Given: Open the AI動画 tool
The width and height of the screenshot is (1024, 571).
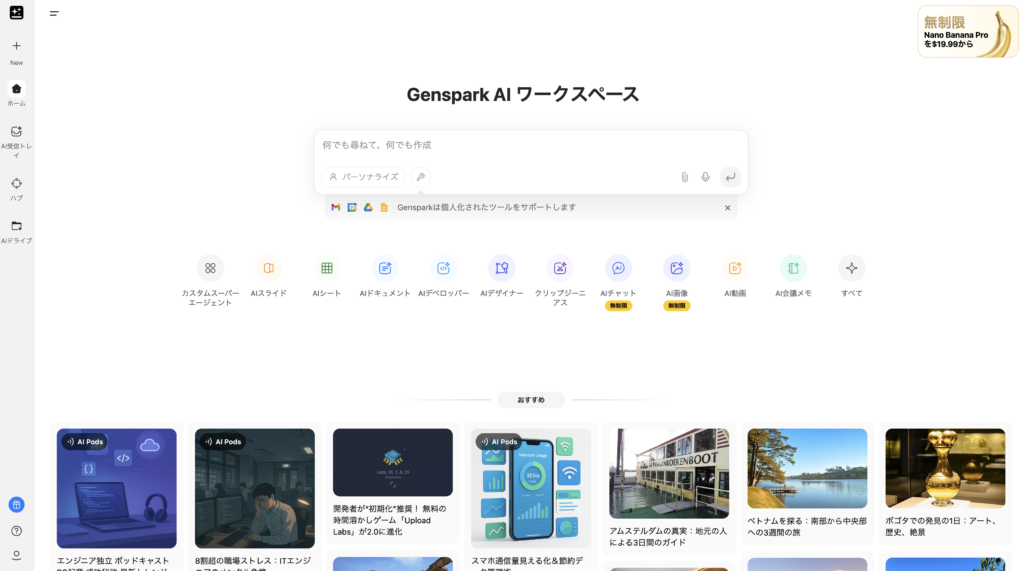Looking at the screenshot, I should pyautogui.click(x=735, y=268).
